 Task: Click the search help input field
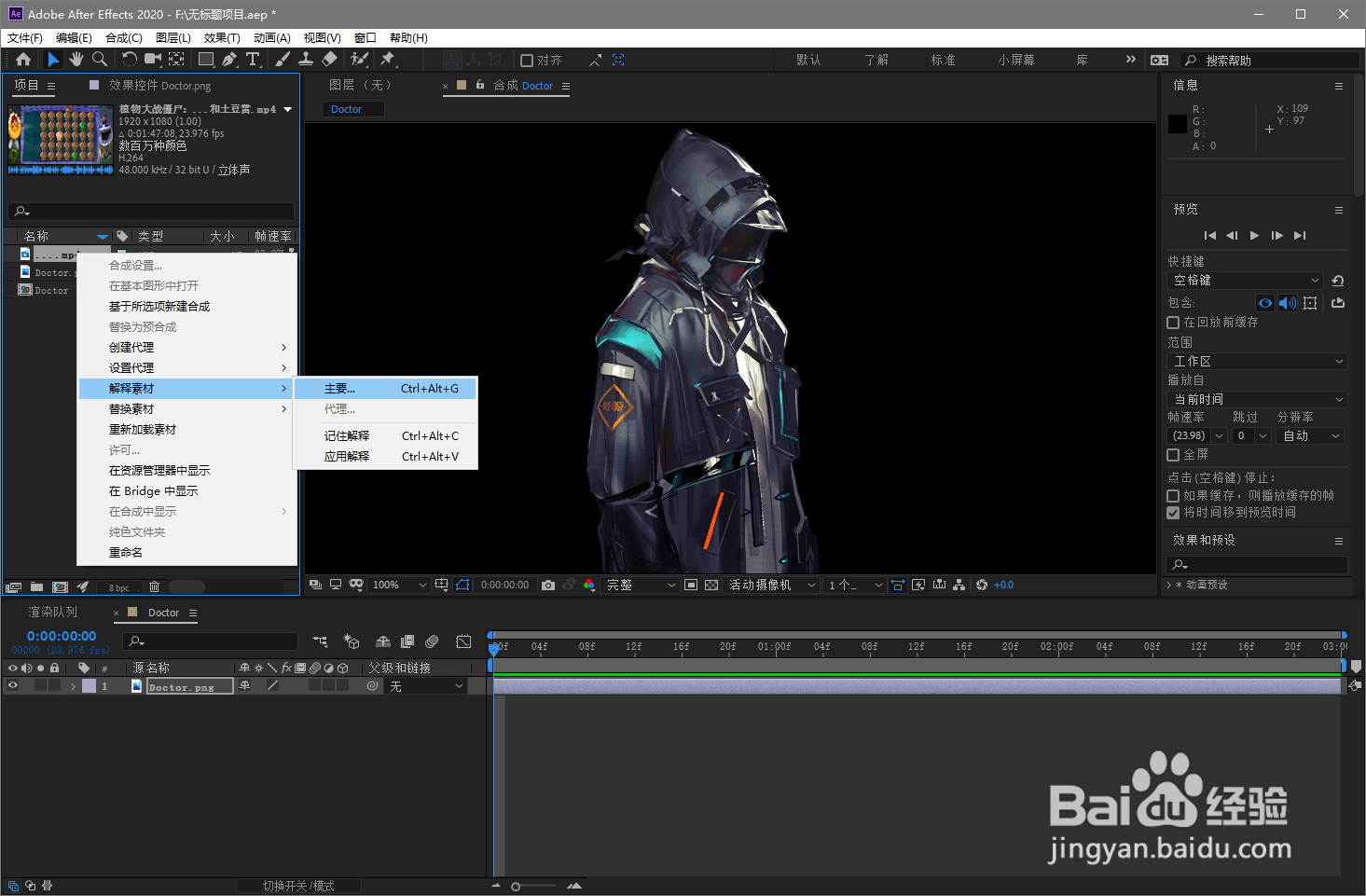1270,61
